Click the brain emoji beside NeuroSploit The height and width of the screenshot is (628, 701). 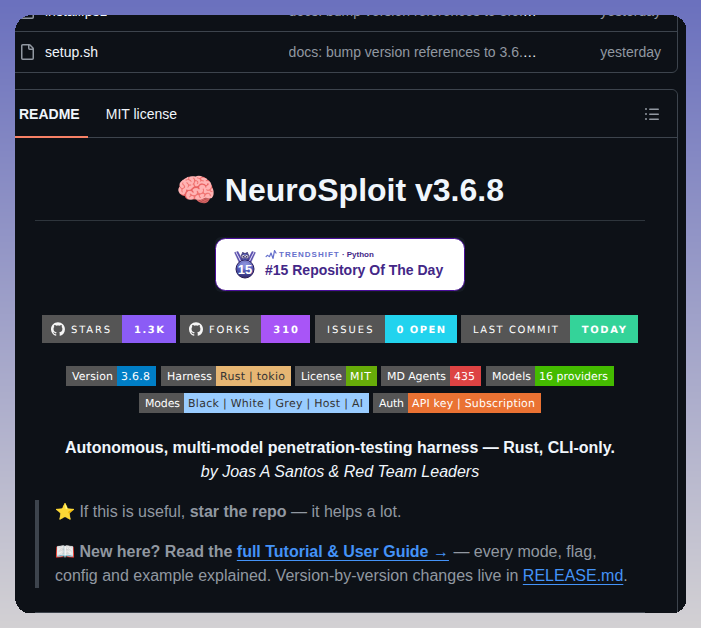coord(196,190)
